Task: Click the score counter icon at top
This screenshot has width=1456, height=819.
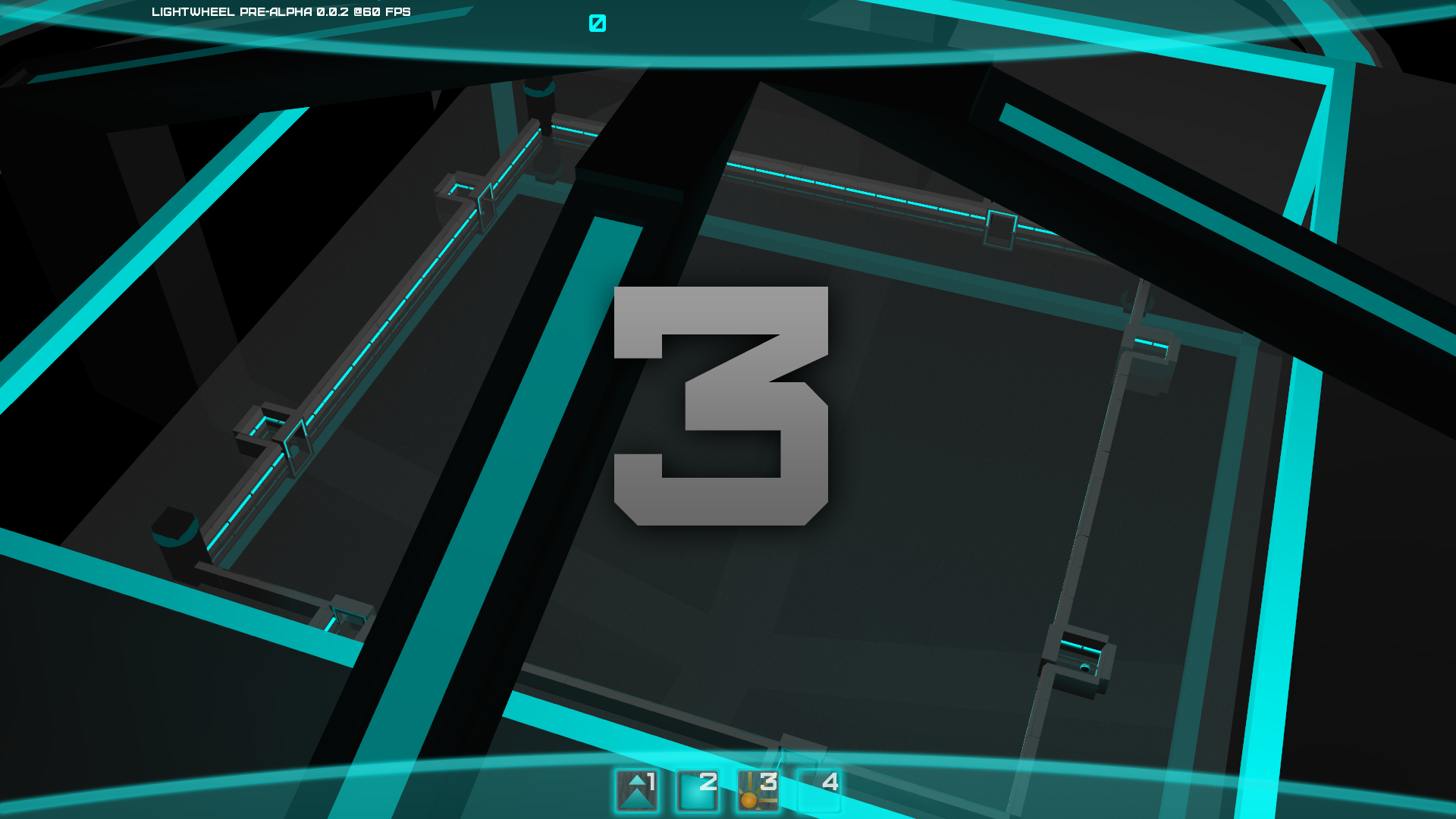Action: point(598,24)
